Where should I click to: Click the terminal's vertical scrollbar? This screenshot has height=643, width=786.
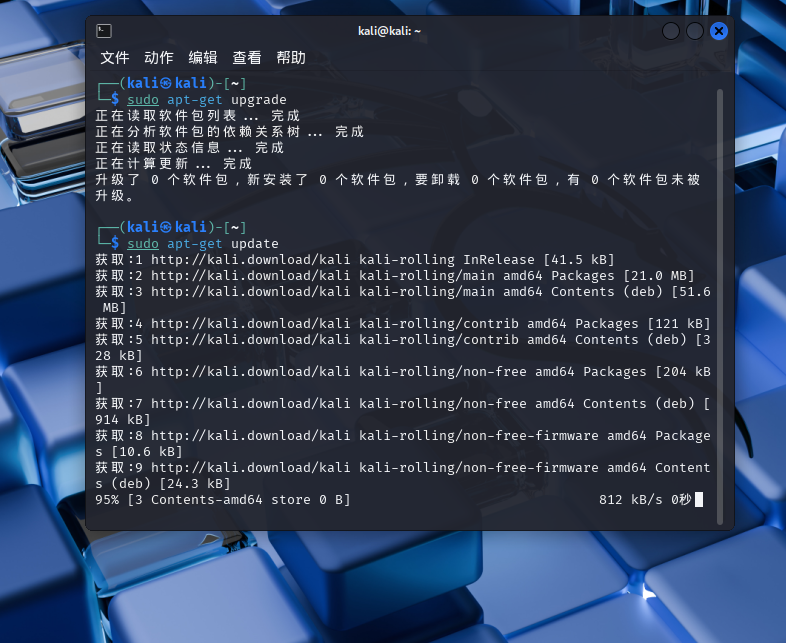tap(720, 300)
